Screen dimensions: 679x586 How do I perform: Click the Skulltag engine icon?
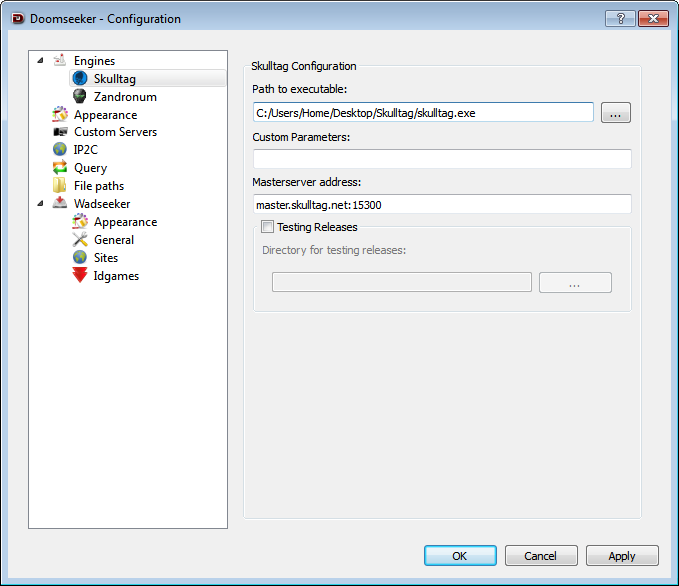pyautogui.click(x=80, y=78)
